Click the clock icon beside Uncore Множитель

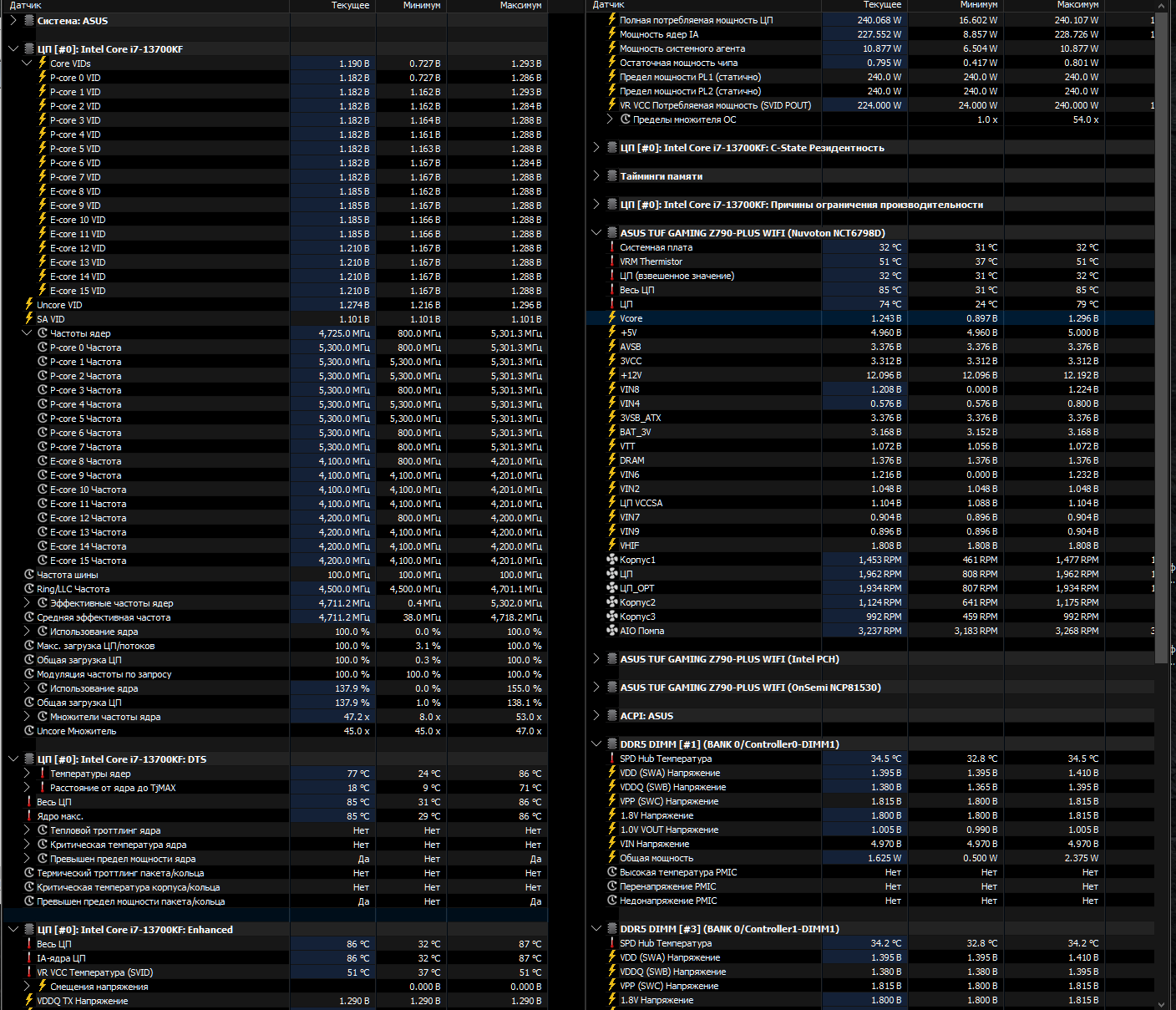pyautogui.click(x=29, y=730)
